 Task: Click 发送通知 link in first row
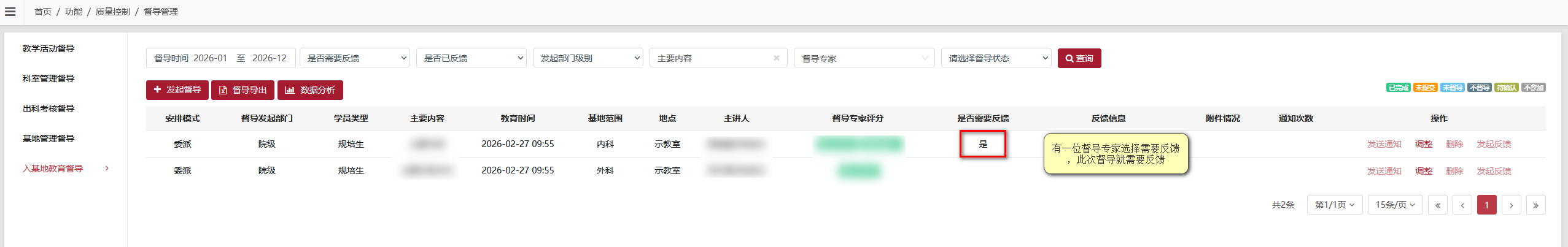click(x=1384, y=144)
